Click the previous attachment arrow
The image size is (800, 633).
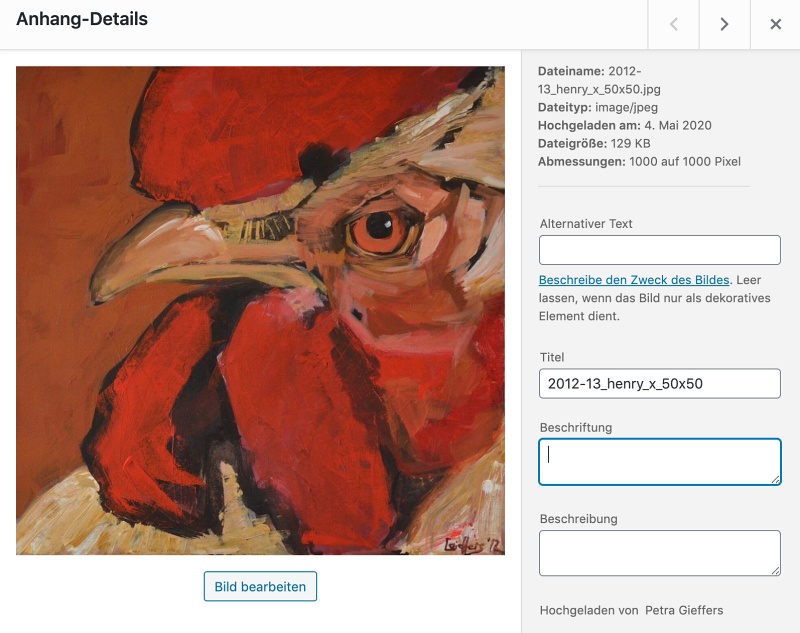pyautogui.click(x=674, y=24)
